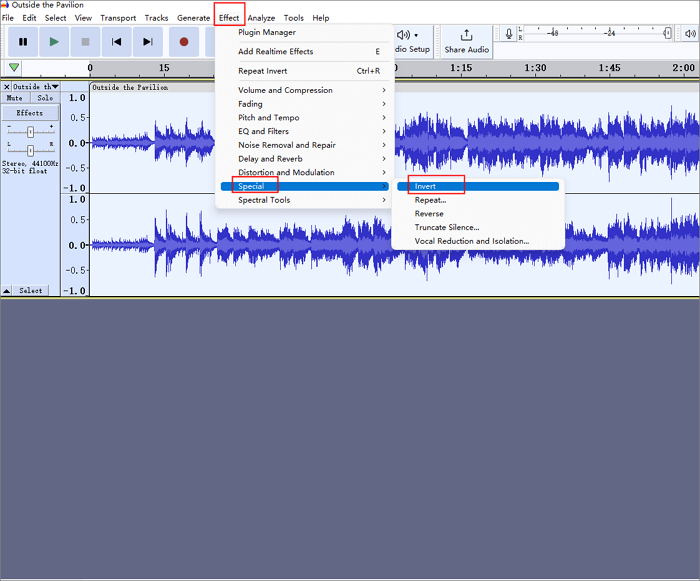Click the Share Audio label
The width and height of the screenshot is (700, 581).
(467, 50)
